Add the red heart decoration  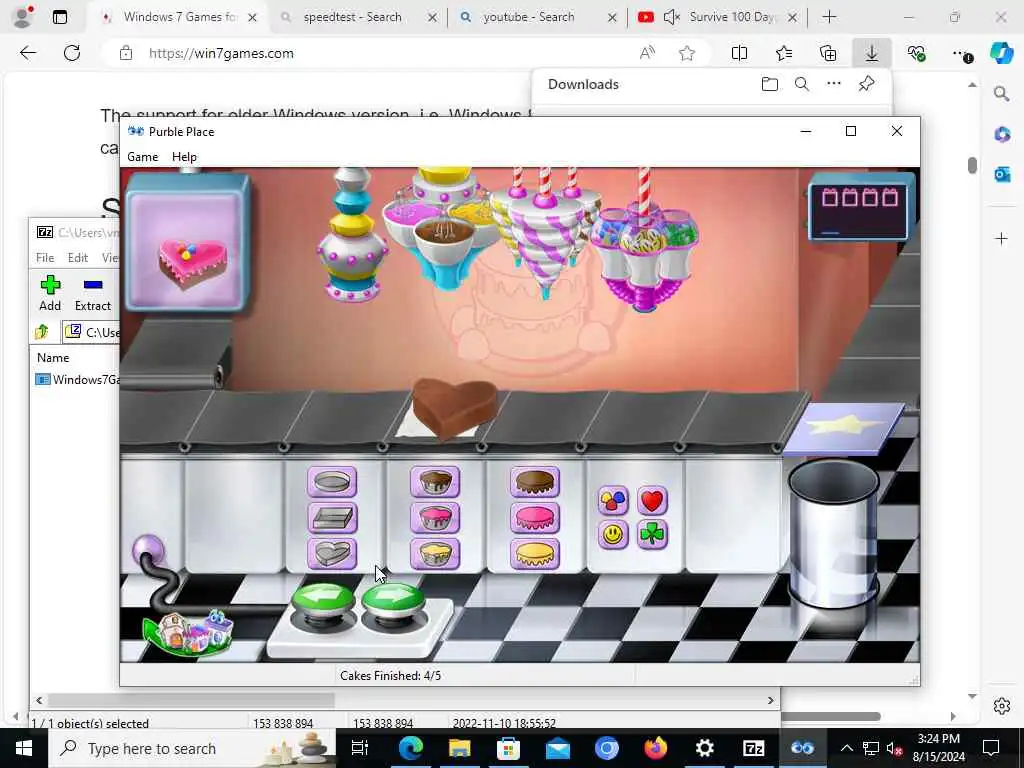click(x=652, y=501)
